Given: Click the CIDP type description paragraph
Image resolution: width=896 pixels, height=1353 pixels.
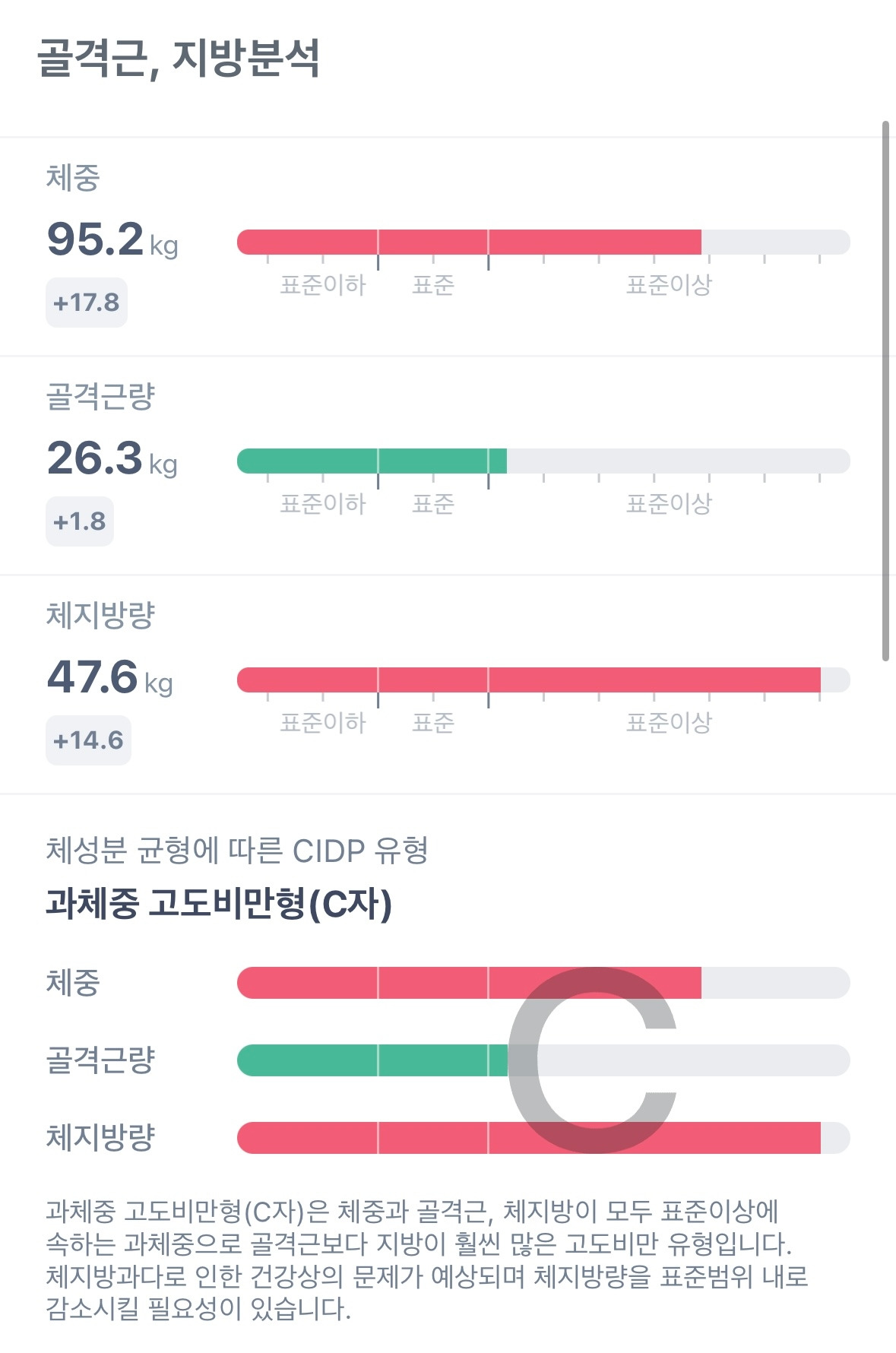Looking at the screenshot, I should tap(426, 1260).
